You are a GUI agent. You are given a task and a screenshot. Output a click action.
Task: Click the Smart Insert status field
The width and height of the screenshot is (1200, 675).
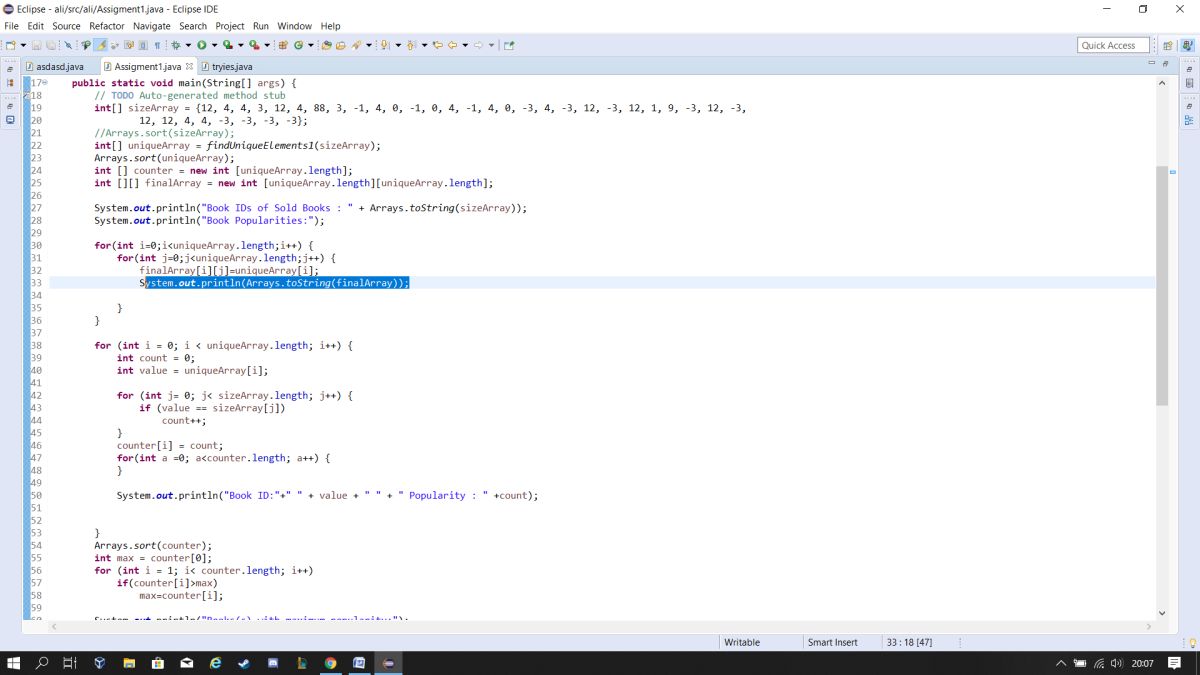pyautogui.click(x=833, y=642)
